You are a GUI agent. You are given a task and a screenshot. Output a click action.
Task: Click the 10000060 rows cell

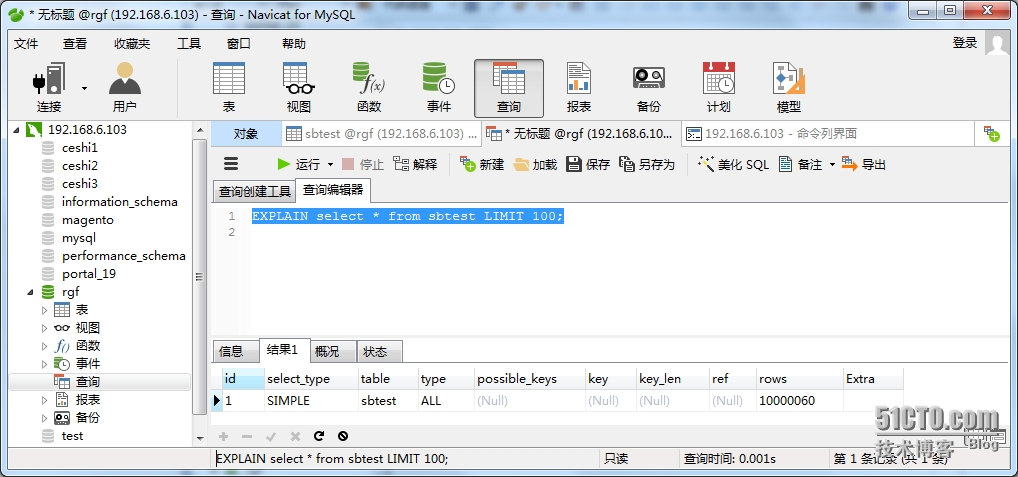click(x=799, y=400)
